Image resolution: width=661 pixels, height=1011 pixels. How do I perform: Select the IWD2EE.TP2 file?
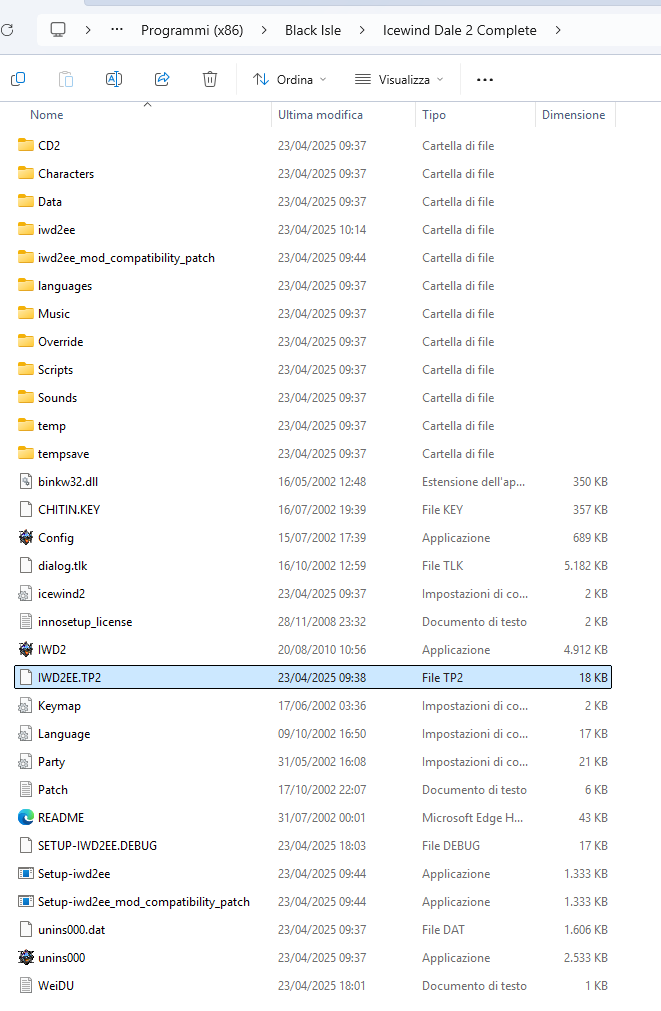pyautogui.click(x=313, y=678)
